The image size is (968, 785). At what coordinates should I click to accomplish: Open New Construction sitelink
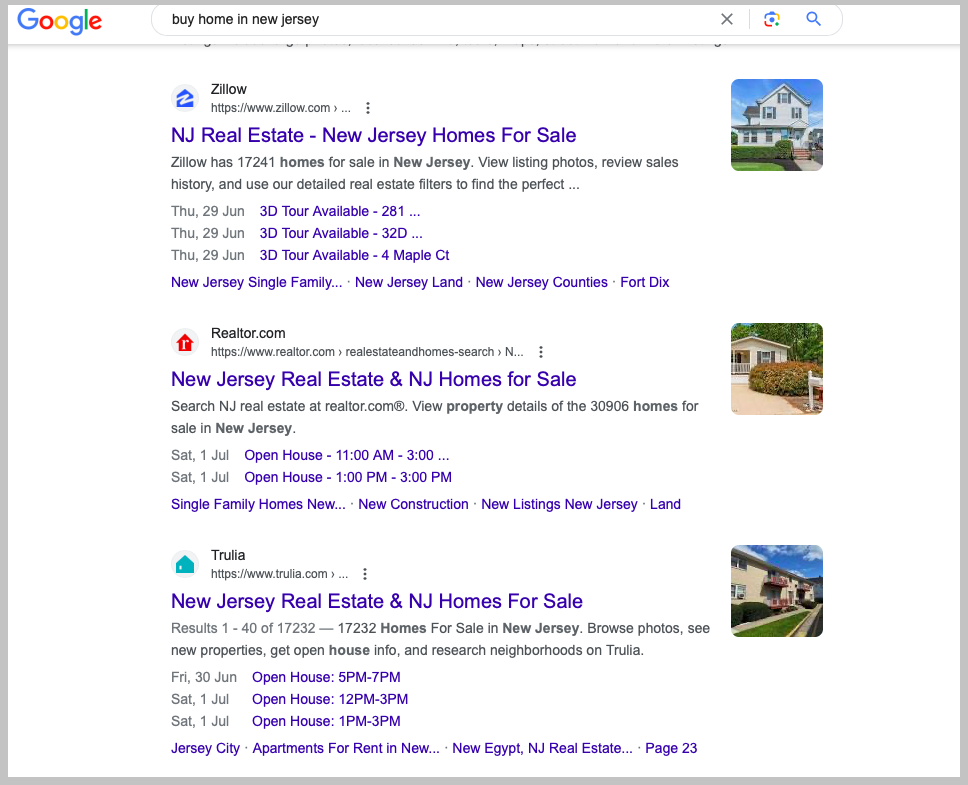pyautogui.click(x=414, y=504)
